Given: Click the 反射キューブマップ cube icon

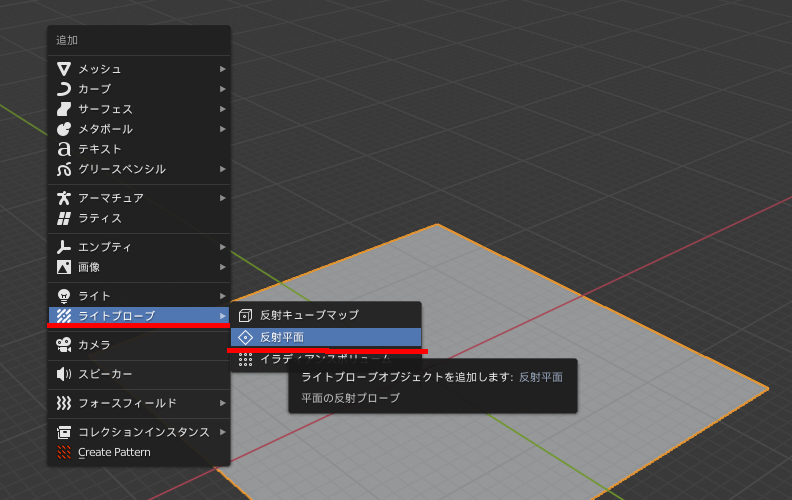Looking at the screenshot, I should click(x=245, y=316).
